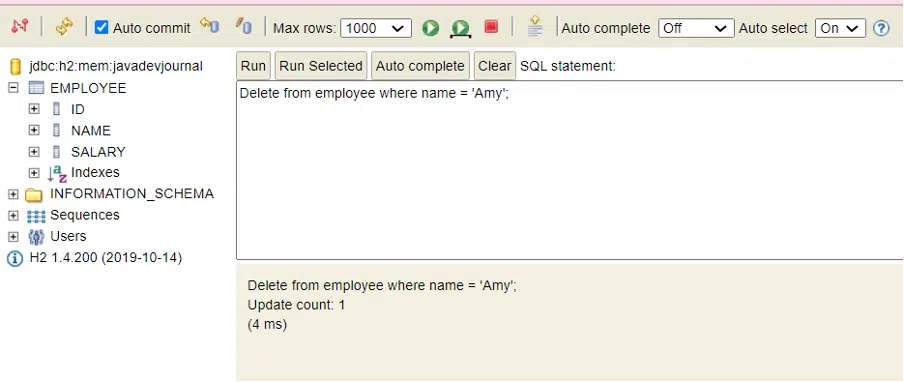Click the Run Selected button

pyautogui.click(x=321, y=66)
